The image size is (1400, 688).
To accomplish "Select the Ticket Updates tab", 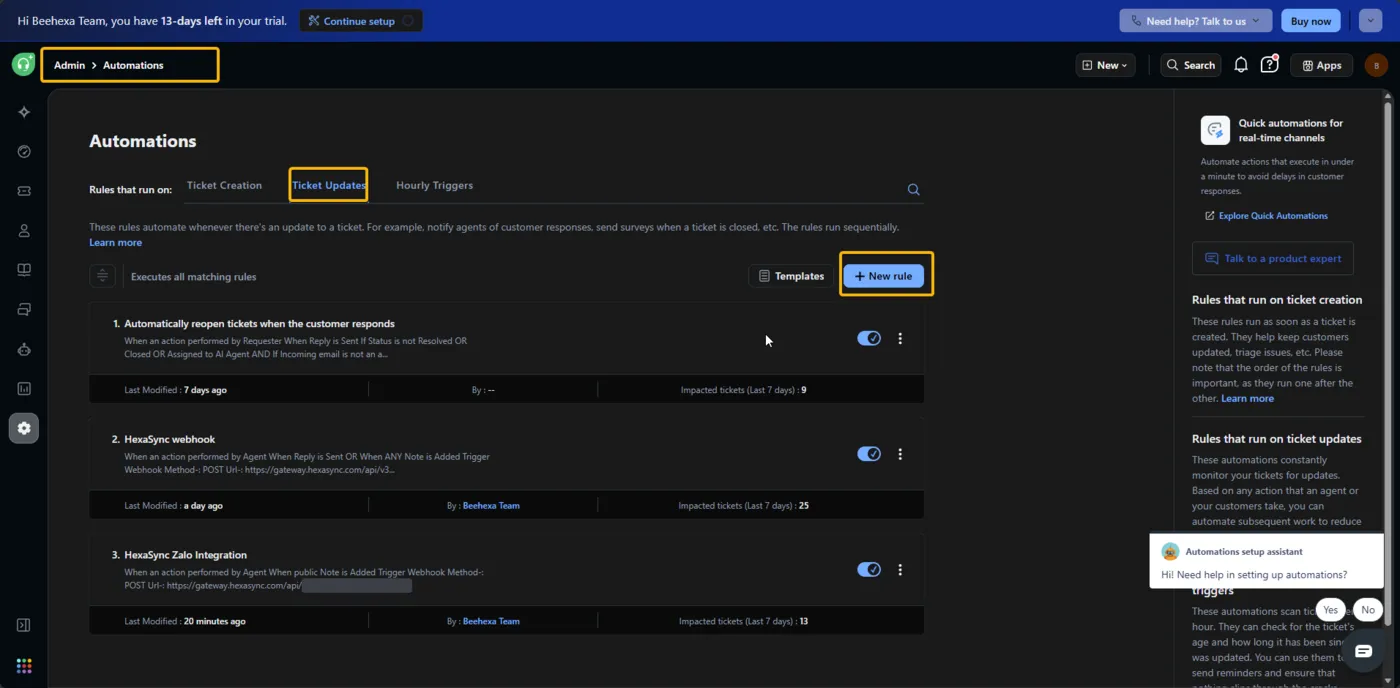I will tap(329, 185).
